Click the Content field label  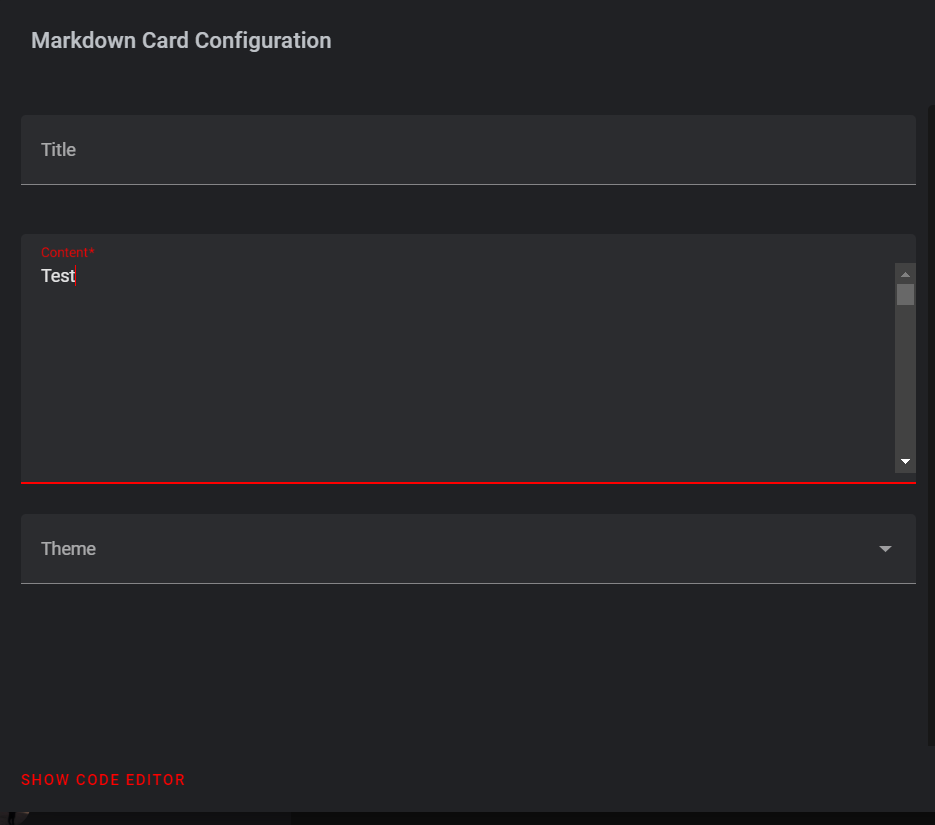click(x=63, y=252)
